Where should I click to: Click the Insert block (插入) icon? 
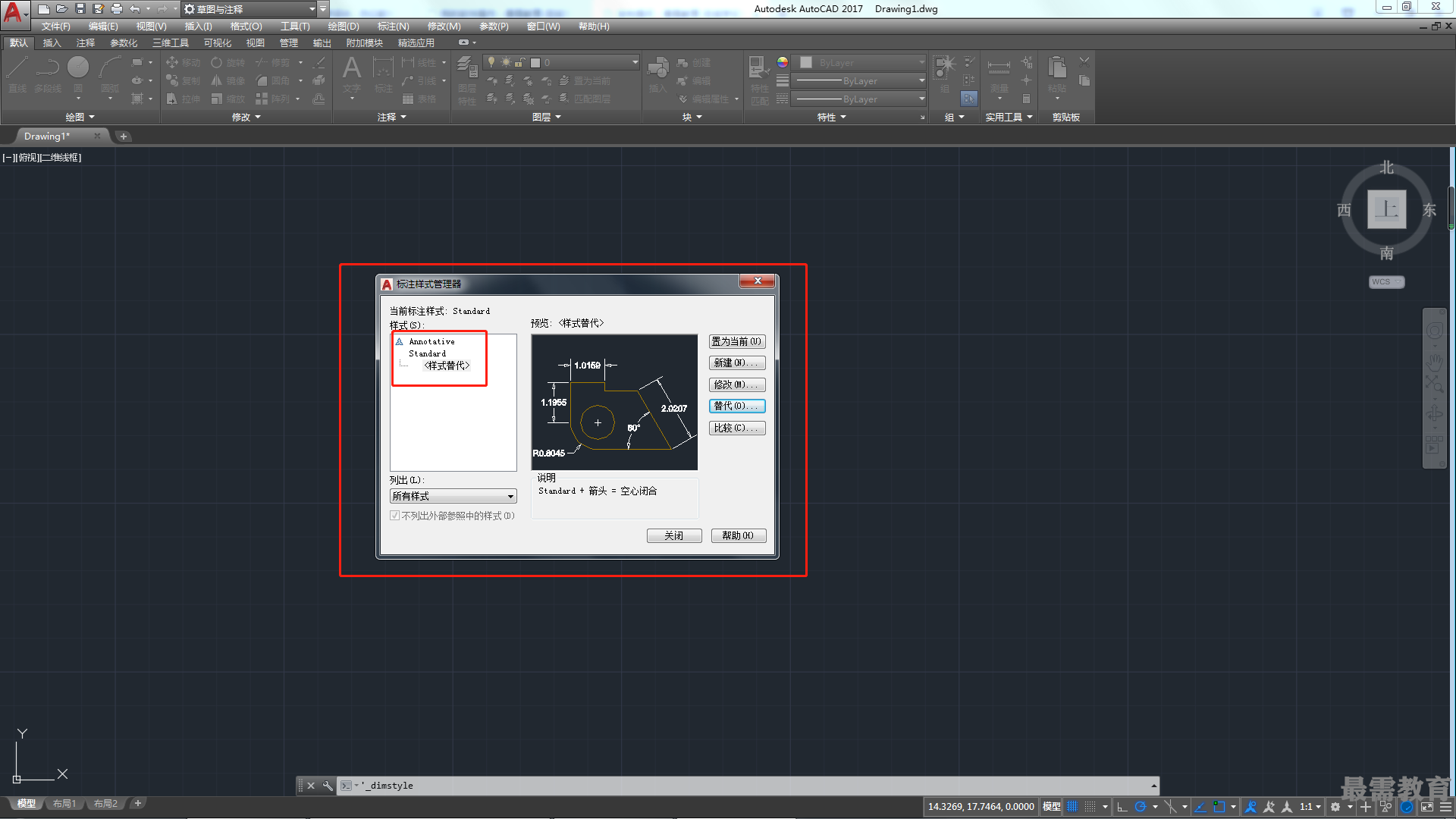[x=657, y=74]
